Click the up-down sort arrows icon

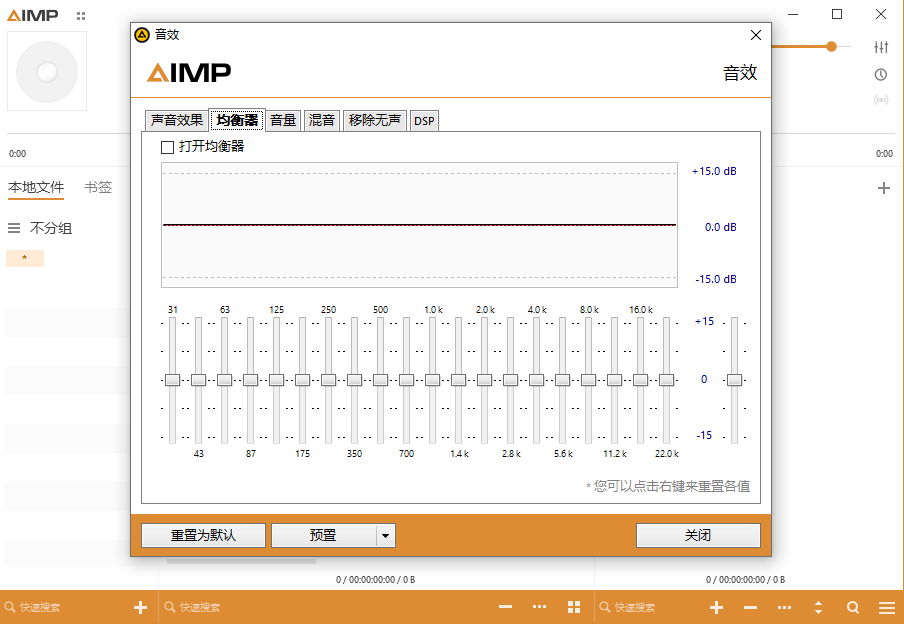(x=819, y=607)
